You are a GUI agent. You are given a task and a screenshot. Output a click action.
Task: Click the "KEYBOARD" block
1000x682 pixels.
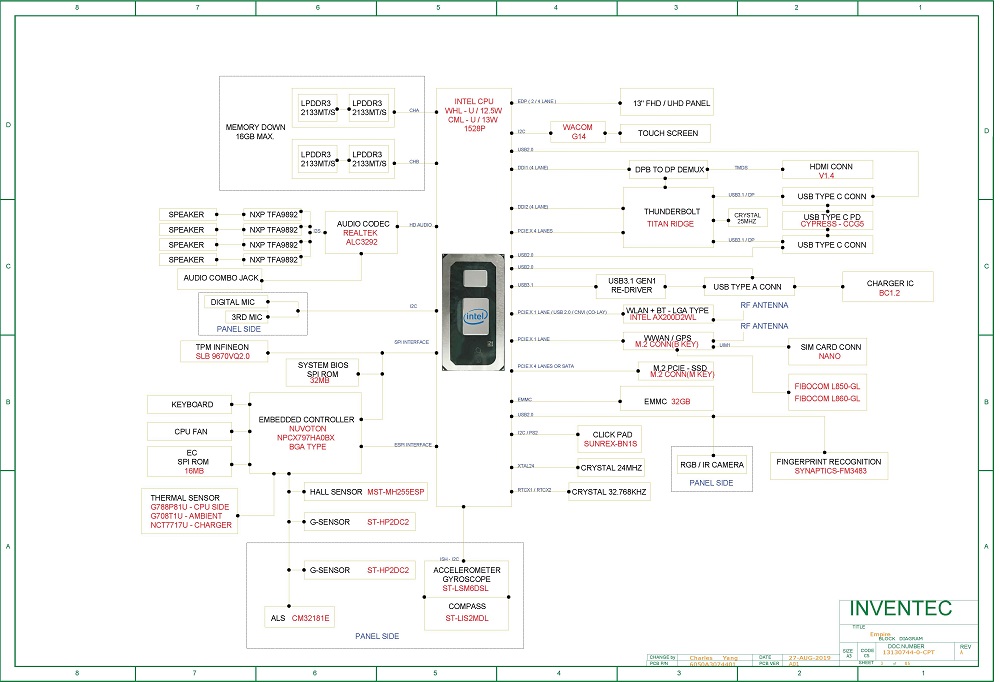click(x=189, y=404)
